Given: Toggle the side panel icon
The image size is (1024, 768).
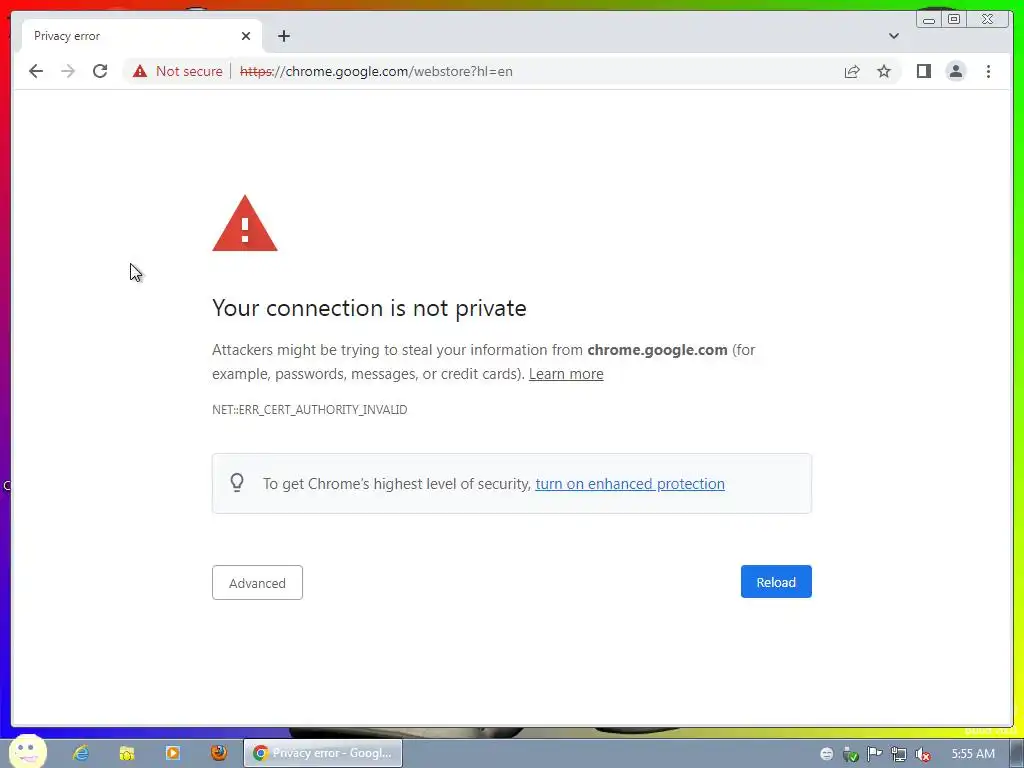Looking at the screenshot, I should click(x=923, y=71).
